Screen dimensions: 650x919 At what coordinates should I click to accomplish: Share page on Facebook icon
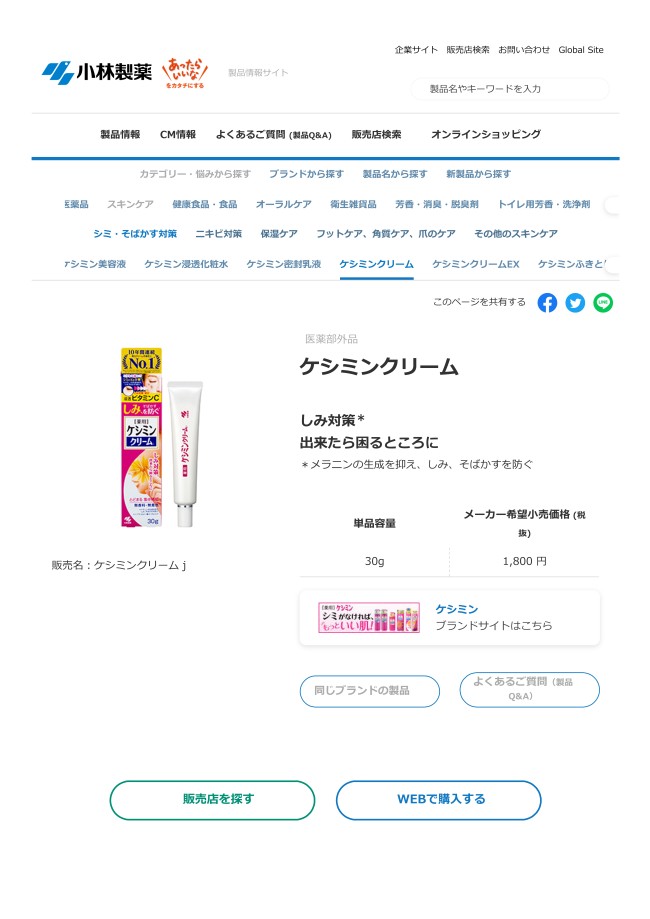tap(547, 303)
